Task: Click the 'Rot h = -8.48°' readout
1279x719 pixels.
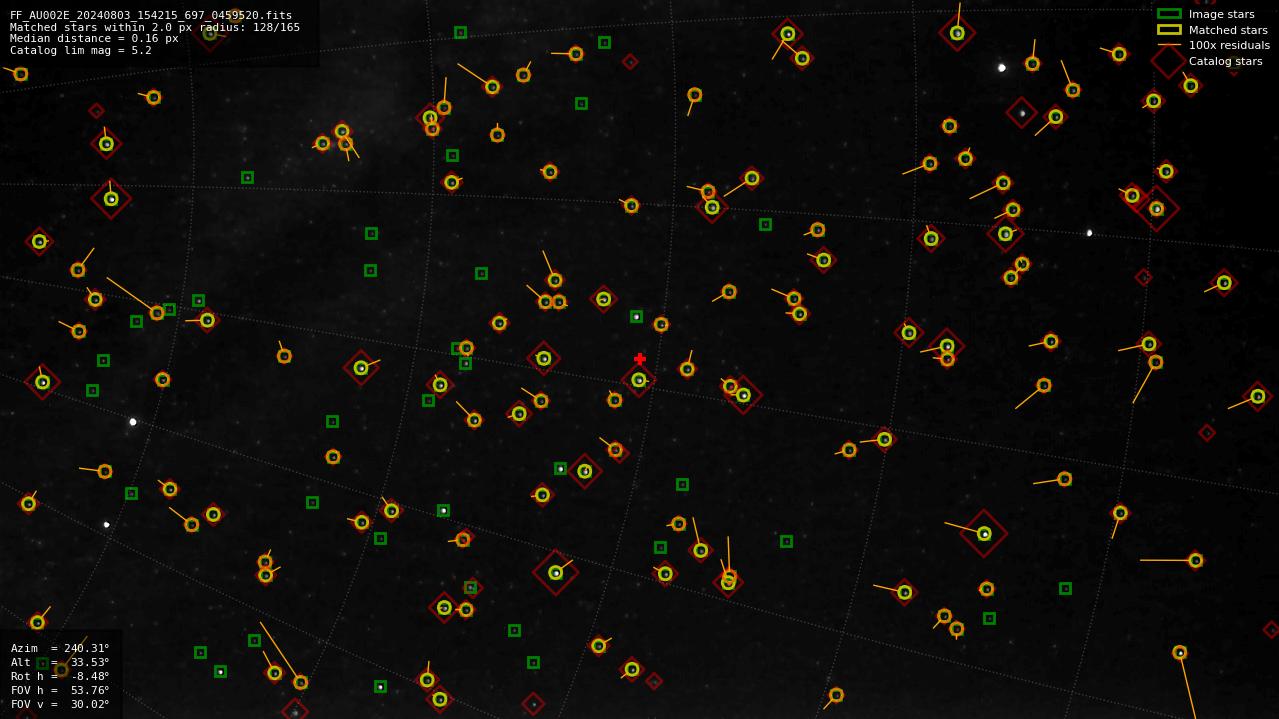Action: coord(60,676)
